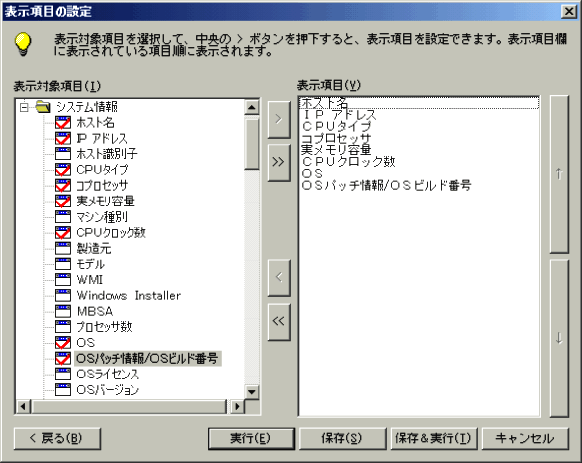Select CPUタイプ in the left tree
The height and width of the screenshot is (463, 582).
(x=102, y=170)
